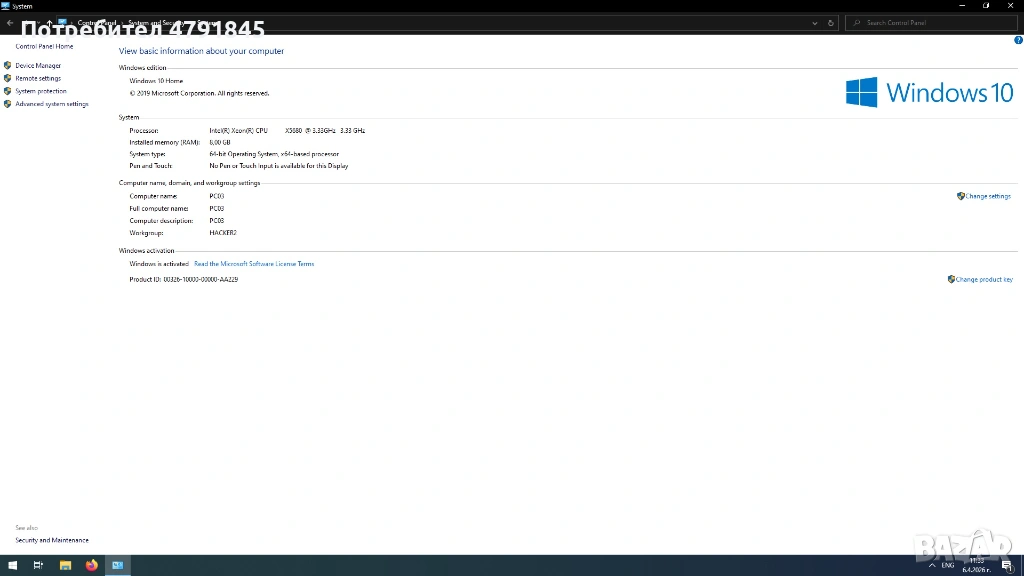The image size is (1024, 576).
Task: Open the notification Action Center
Action: (1007, 565)
